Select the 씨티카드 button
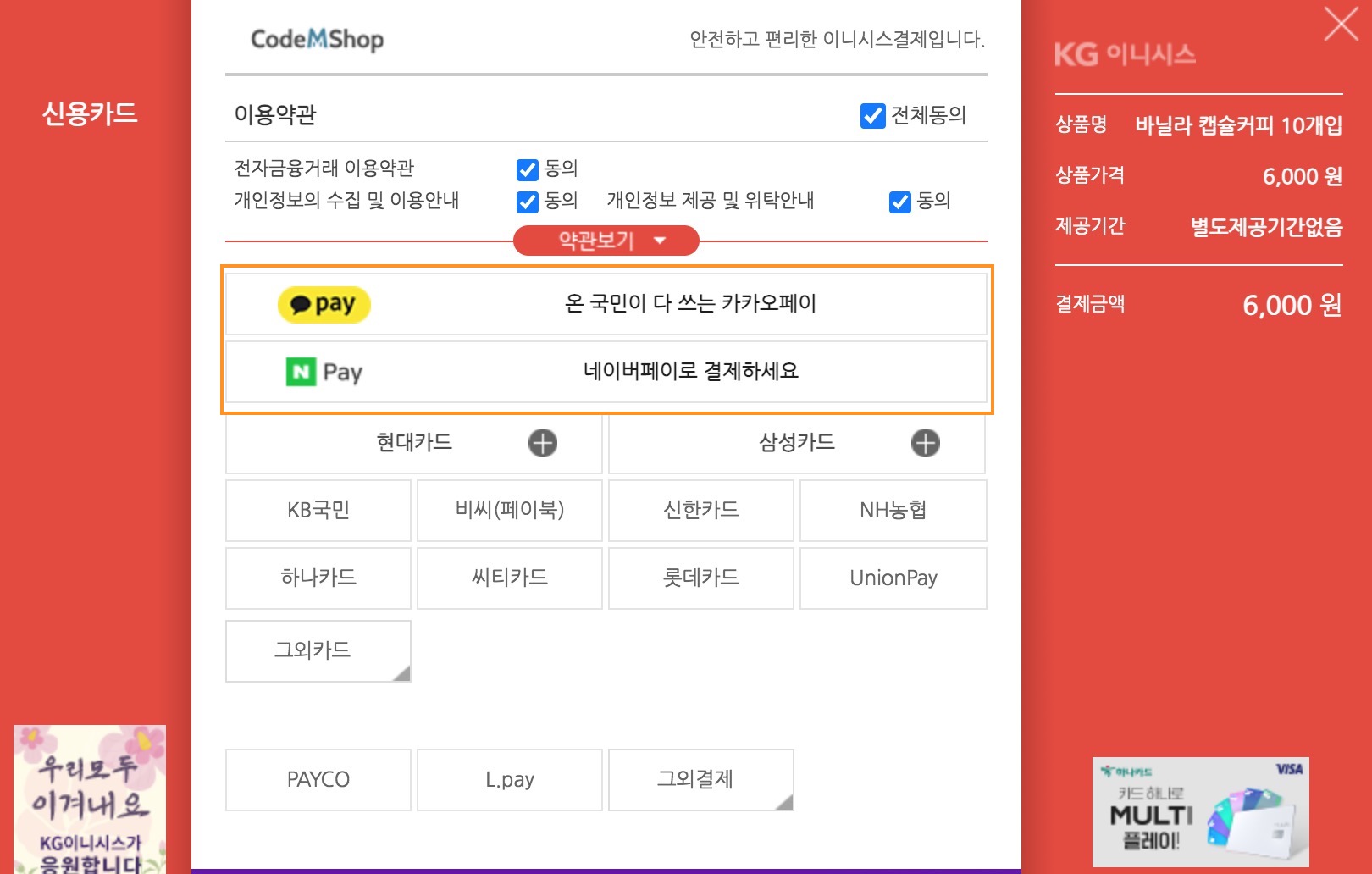 pos(510,578)
